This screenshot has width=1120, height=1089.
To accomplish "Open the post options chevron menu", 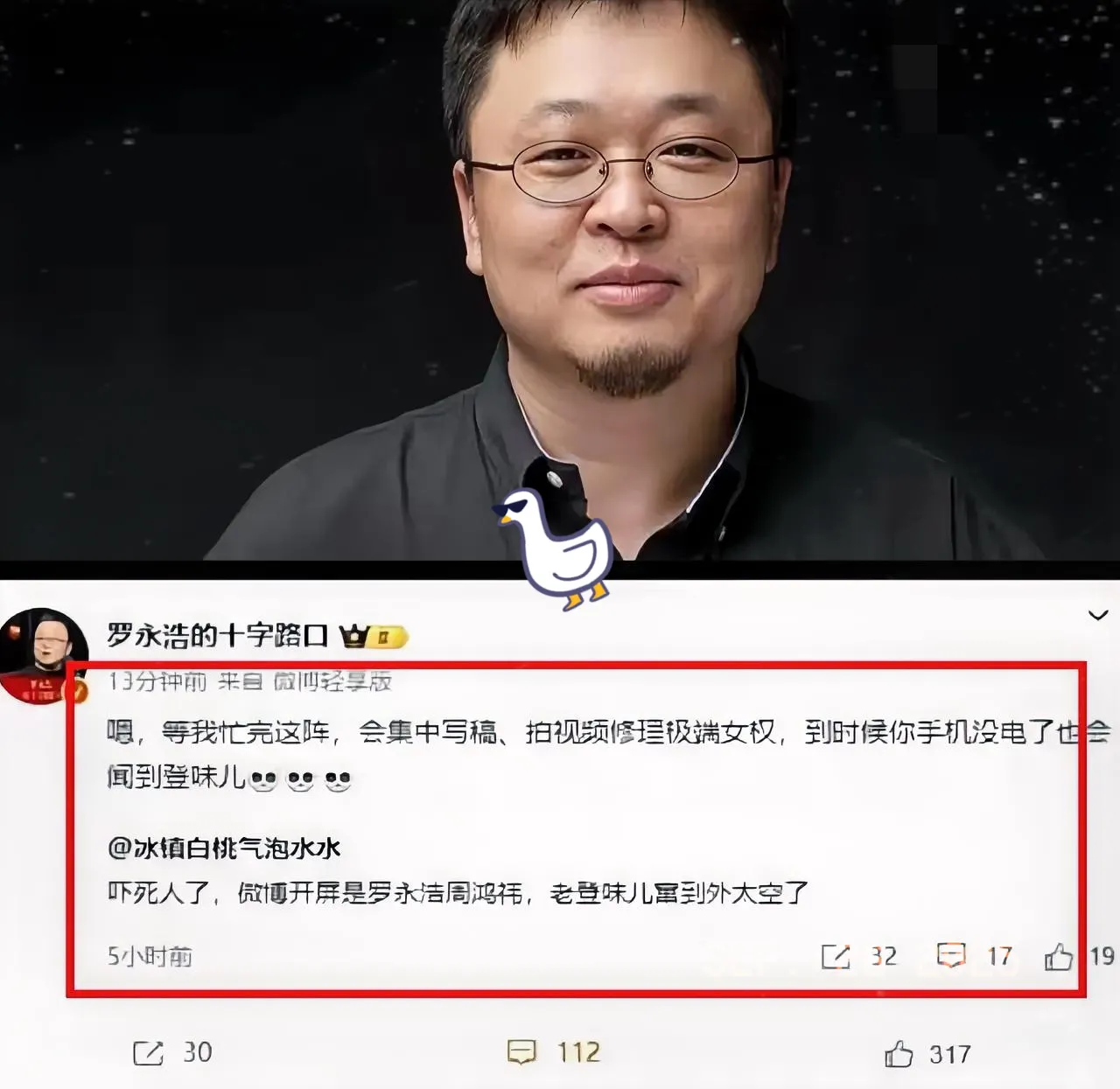I will [1097, 616].
